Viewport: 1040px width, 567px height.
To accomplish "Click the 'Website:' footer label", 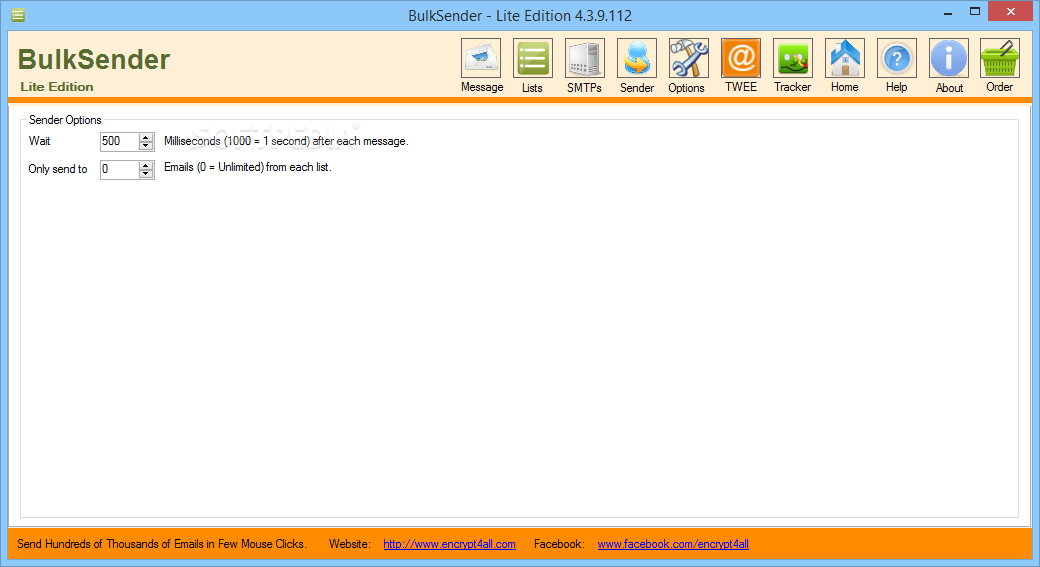I will pyautogui.click(x=350, y=544).
